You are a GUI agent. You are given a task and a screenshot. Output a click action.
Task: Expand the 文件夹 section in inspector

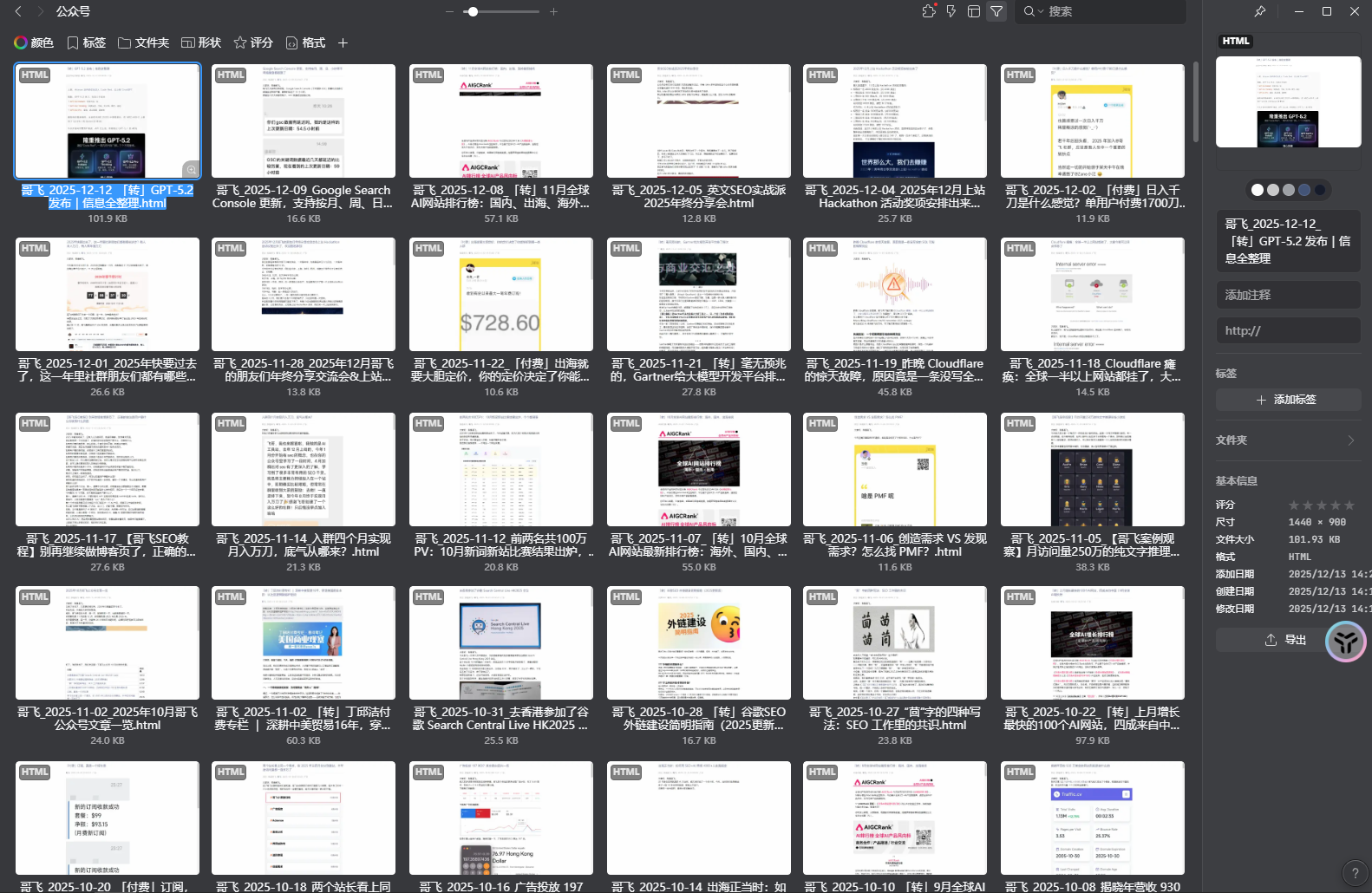pyautogui.click(x=1287, y=440)
